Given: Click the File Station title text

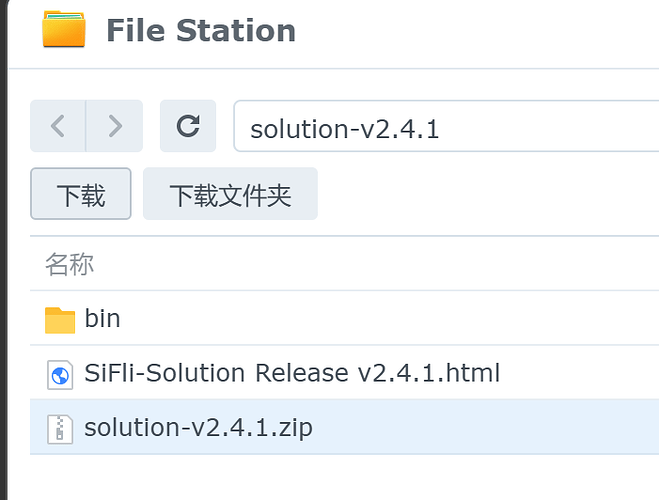Looking at the screenshot, I should 201,31.
